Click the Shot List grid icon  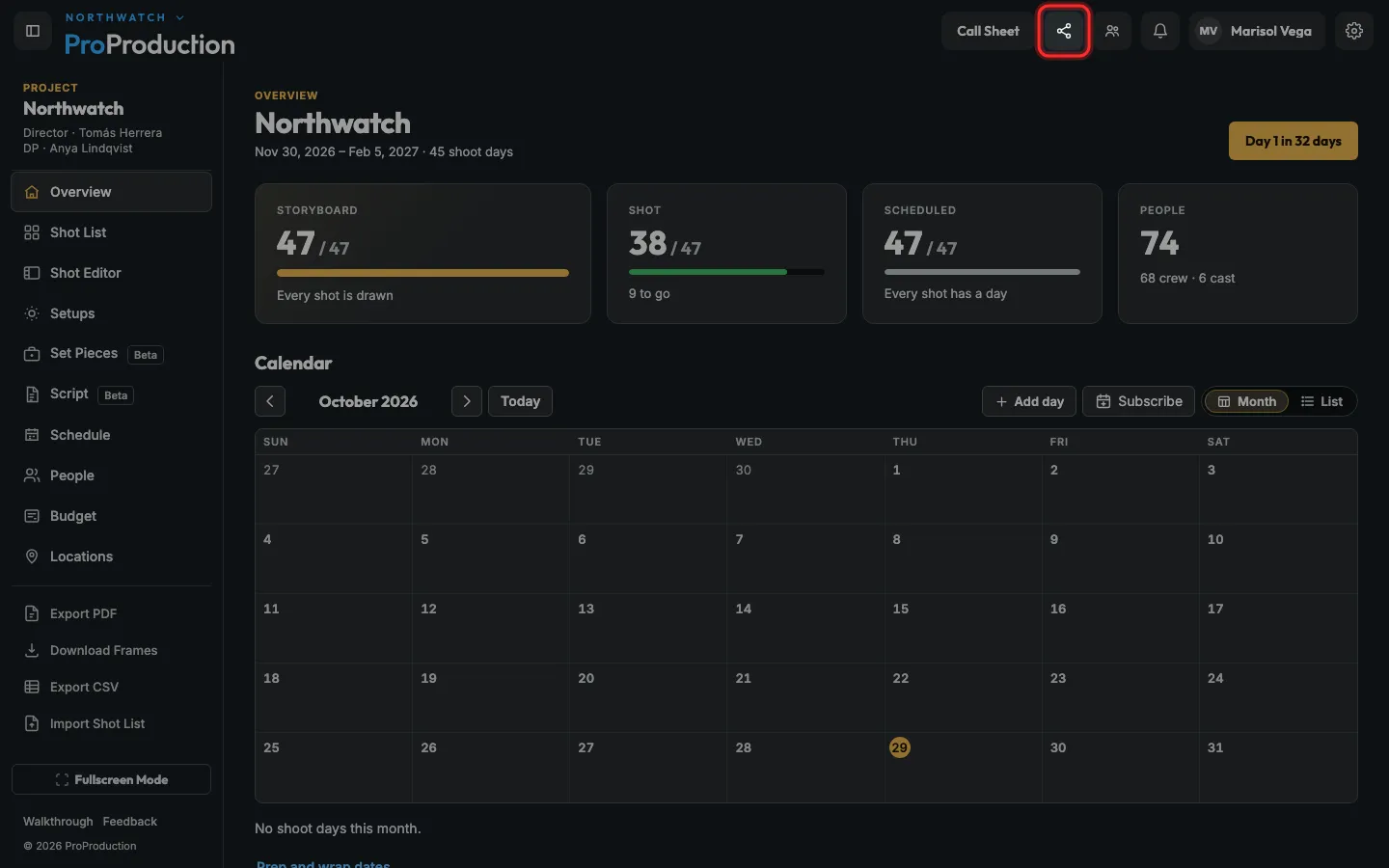32,232
